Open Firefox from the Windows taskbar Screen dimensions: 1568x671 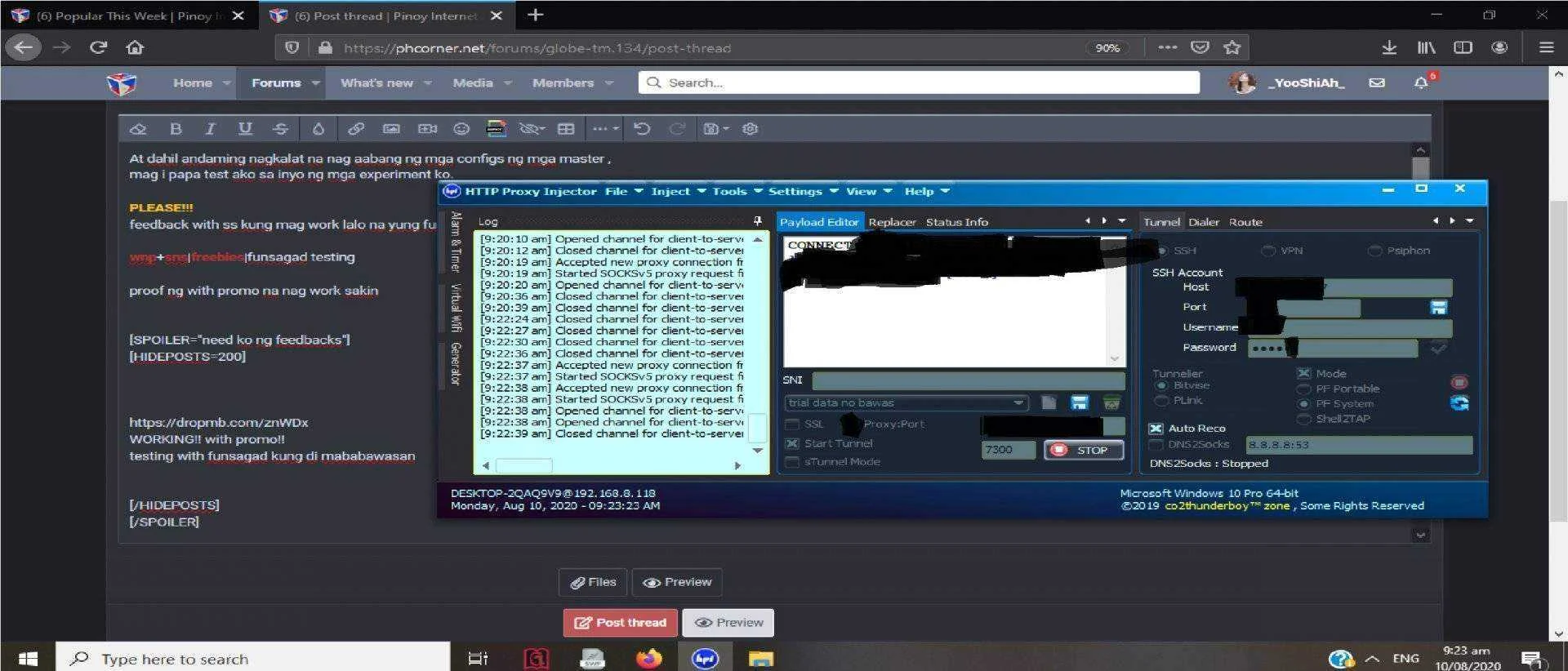click(649, 658)
